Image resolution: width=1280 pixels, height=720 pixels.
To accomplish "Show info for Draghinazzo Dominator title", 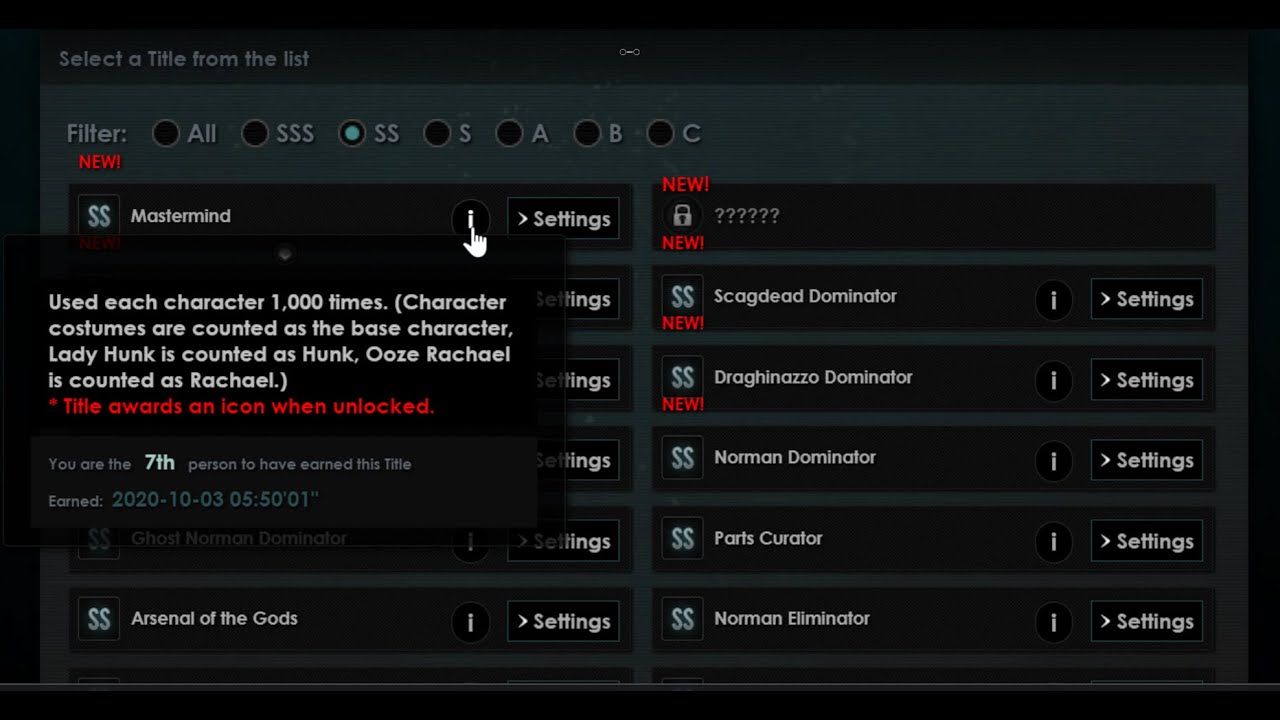I will tap(1053, 380).
